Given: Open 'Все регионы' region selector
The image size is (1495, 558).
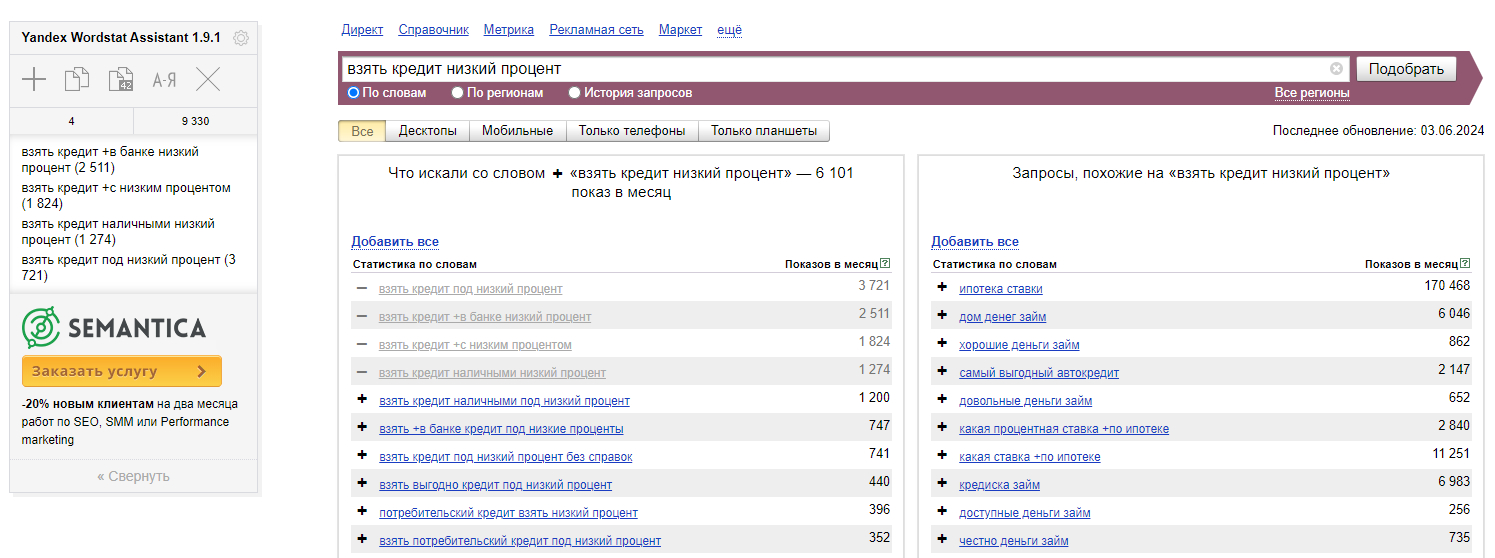Looking at the screenshot, I should point(1312,93).
